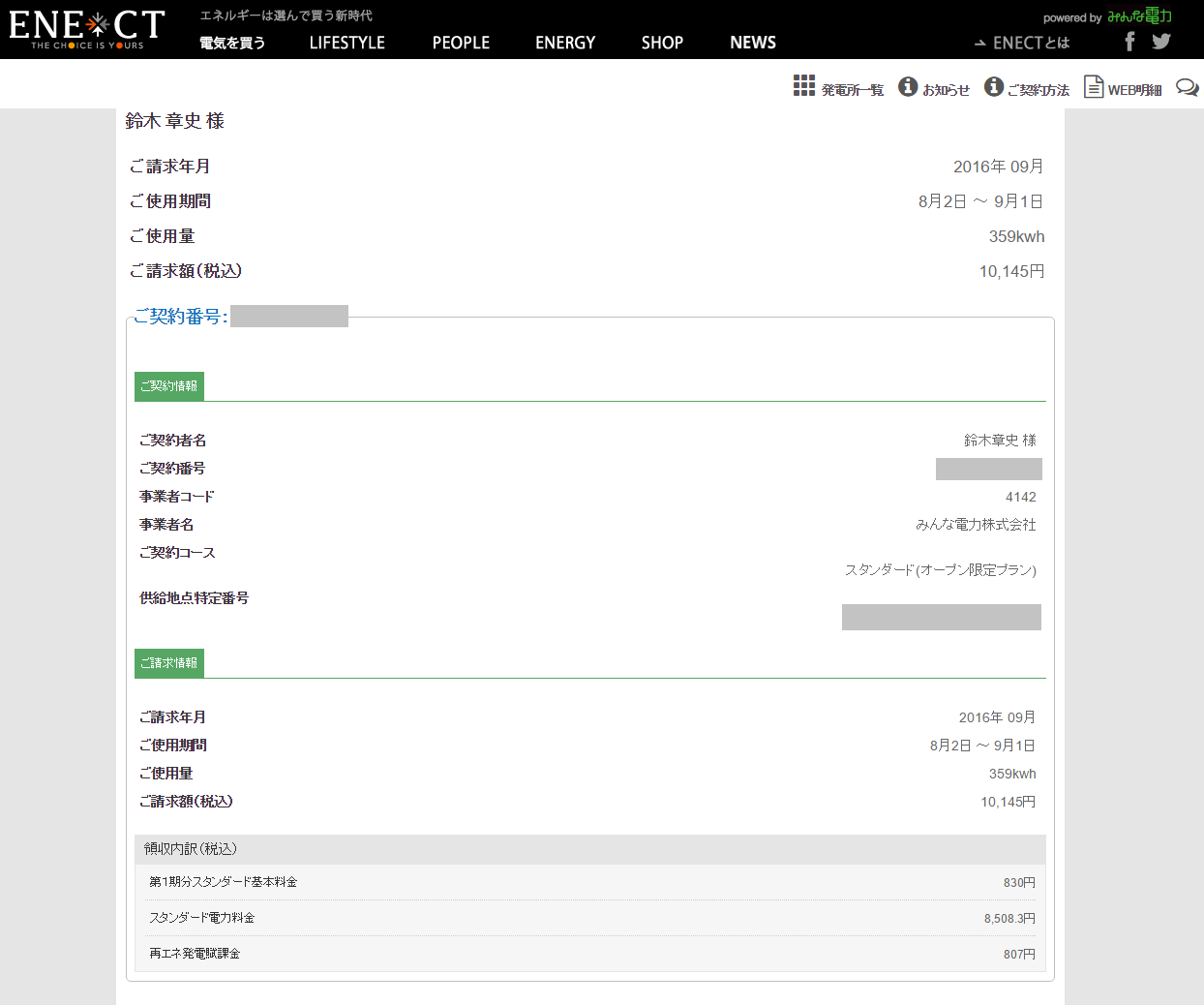This screenshot has width=1204, height=1005.
Task: Click the 再エネ発電賦課金 row
Action: click(590, 954)
